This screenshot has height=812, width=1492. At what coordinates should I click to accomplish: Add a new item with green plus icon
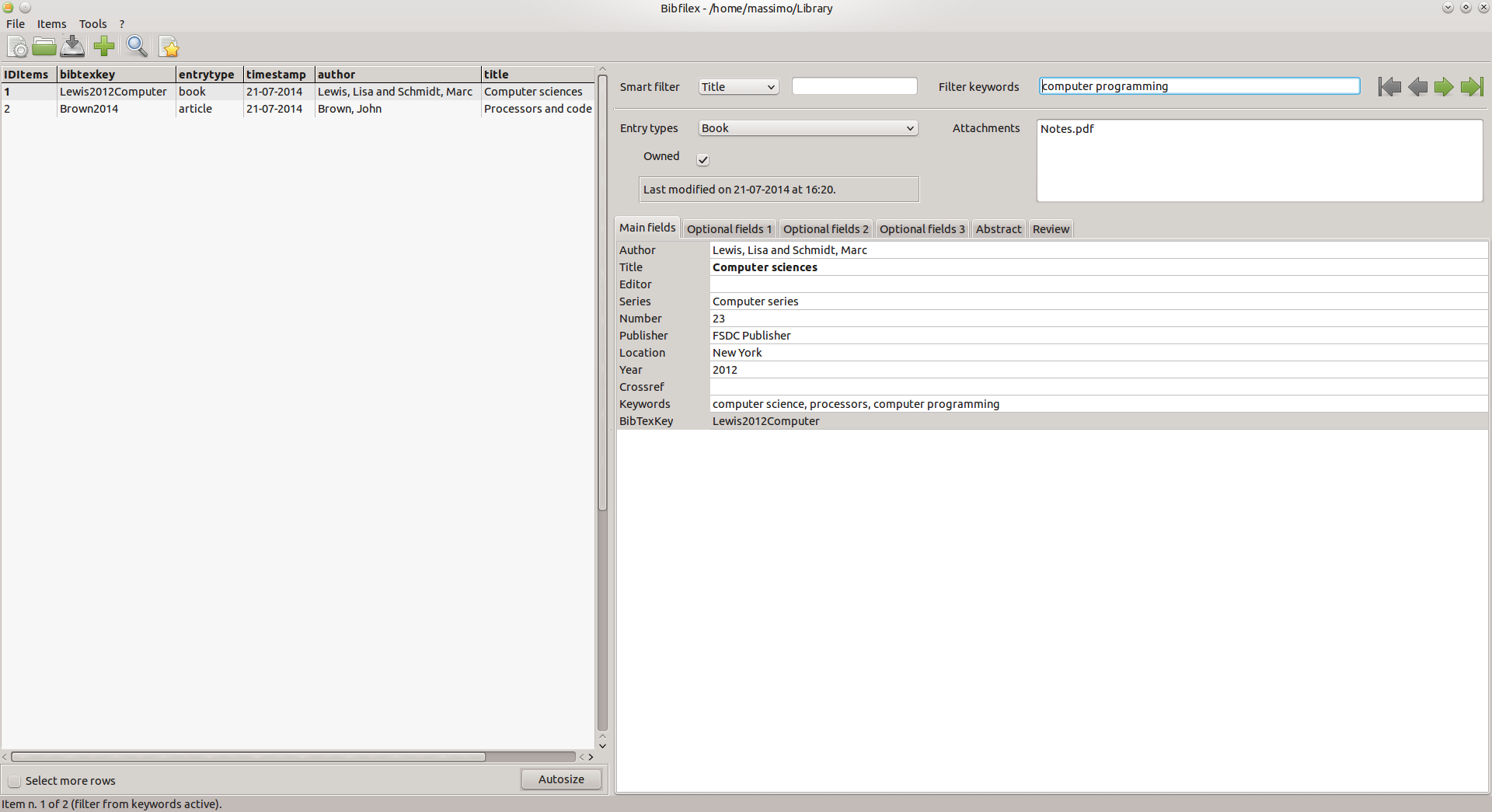click(x=104, y=47)
